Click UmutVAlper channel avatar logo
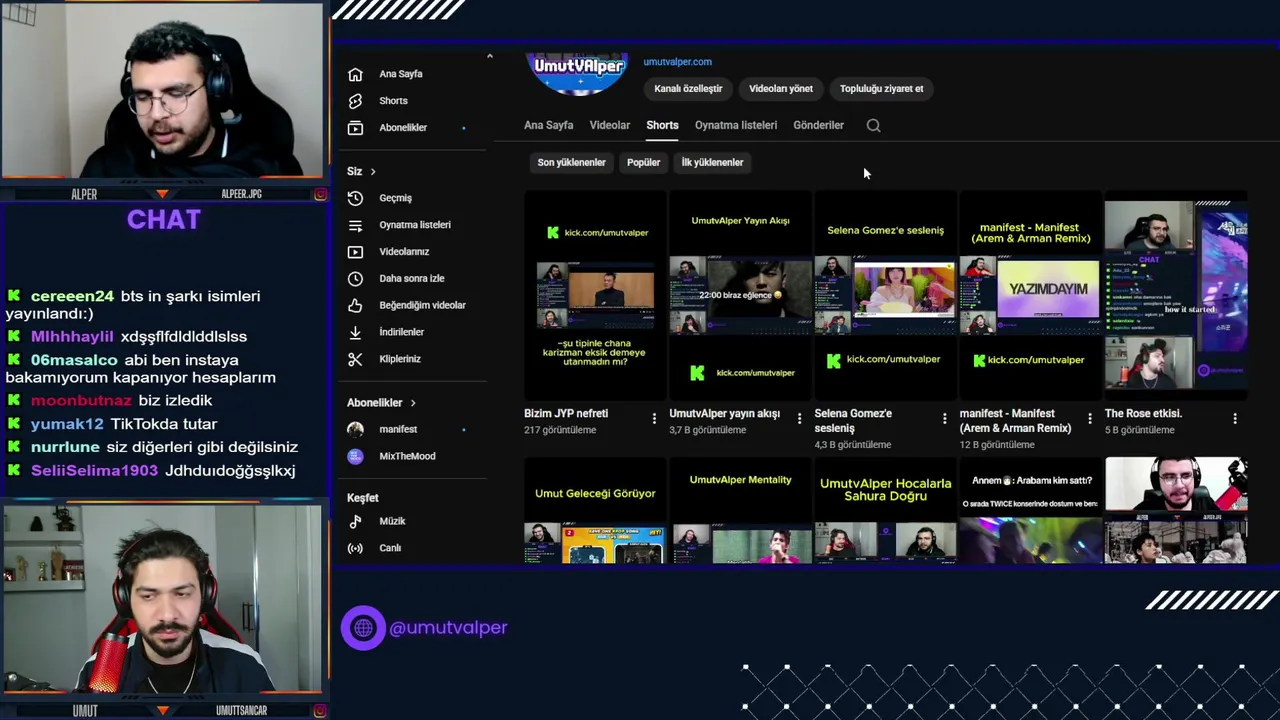1280x720 pixels. [578, 73]
